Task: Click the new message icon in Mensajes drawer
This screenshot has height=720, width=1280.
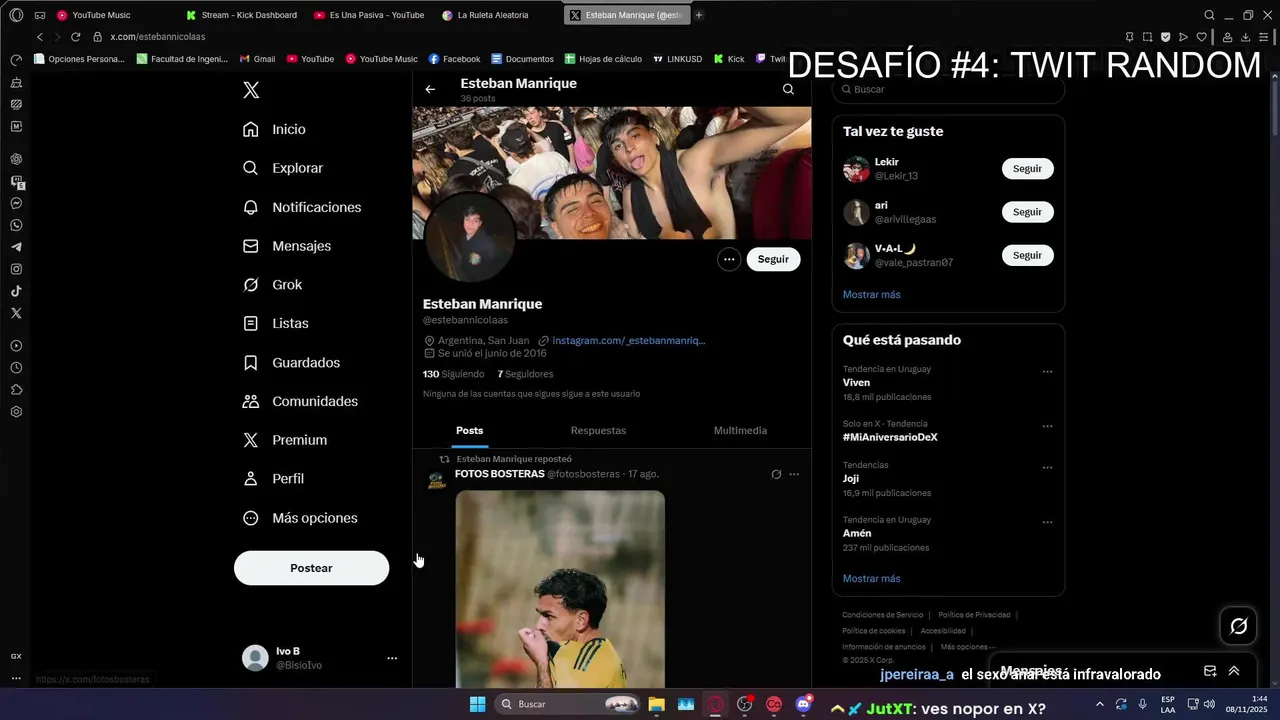Action: (1210, 671)
